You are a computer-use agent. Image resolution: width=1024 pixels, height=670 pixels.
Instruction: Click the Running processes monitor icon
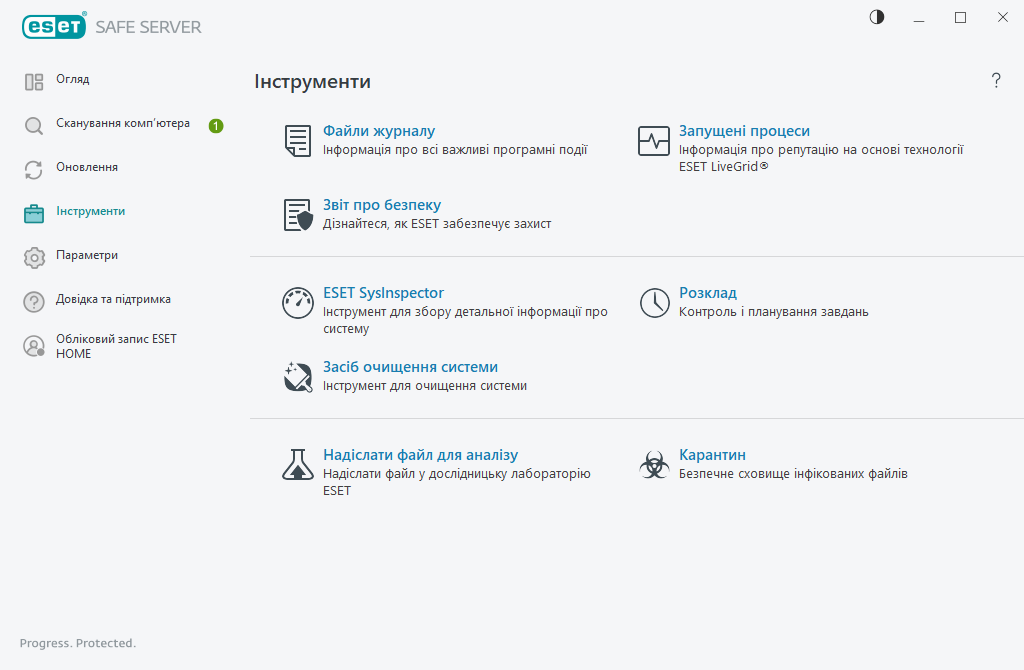[x=654, y=141]
